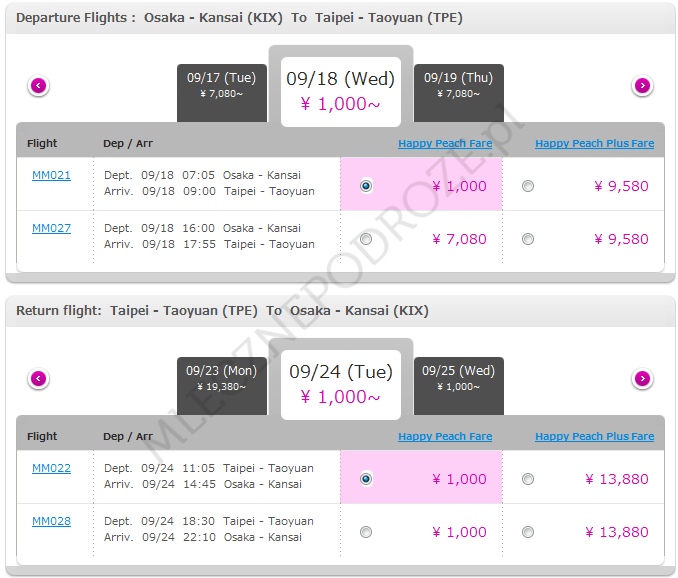Open return Happy Peach Fare info link
This screenshot has height=578, width=678.
(445, 436)
